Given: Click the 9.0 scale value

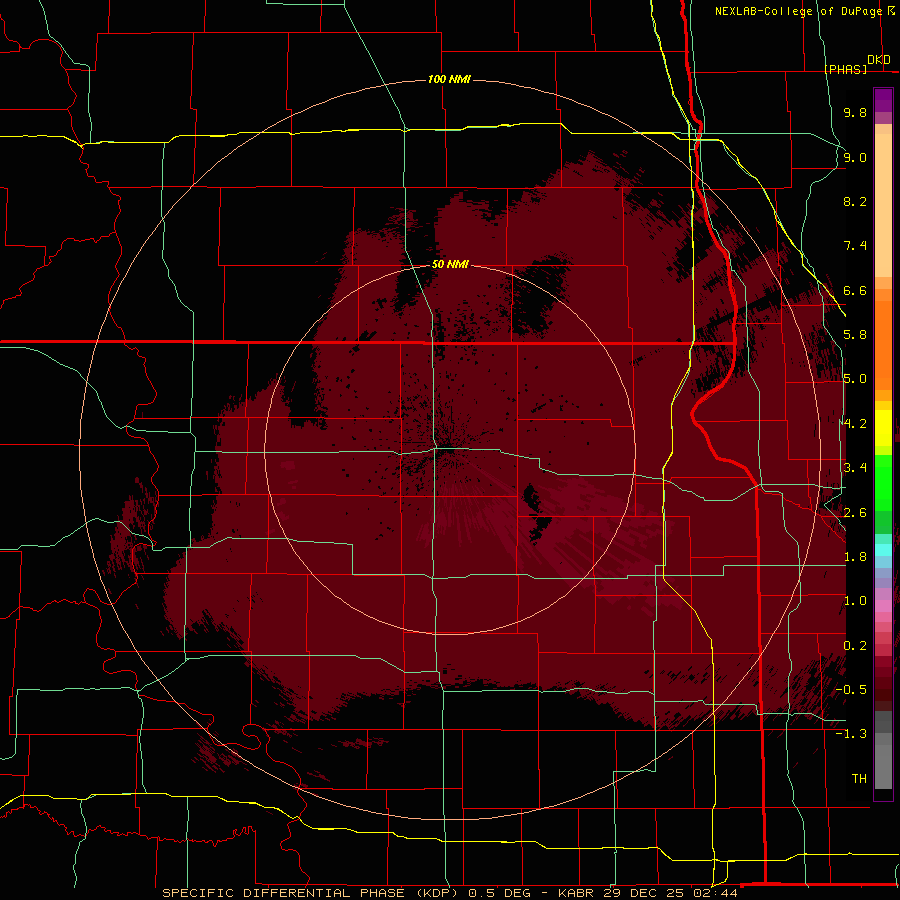Looking at the screenshot, I should tap(855, 157).
